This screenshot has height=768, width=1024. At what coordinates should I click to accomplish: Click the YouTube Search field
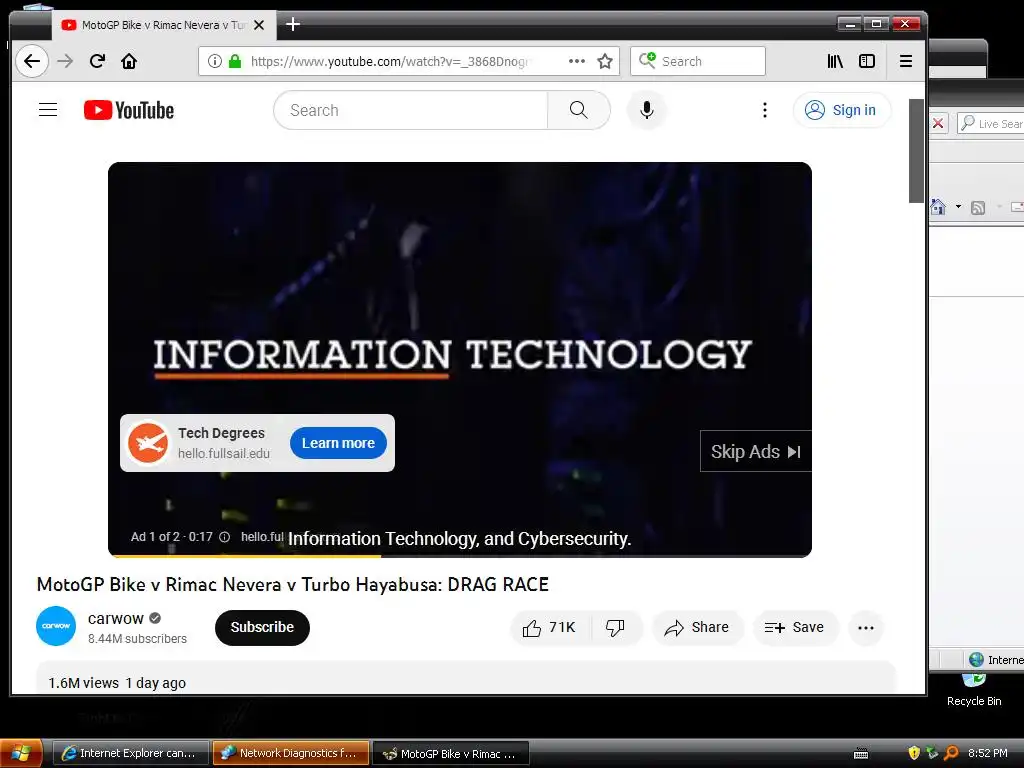(410, 110)
